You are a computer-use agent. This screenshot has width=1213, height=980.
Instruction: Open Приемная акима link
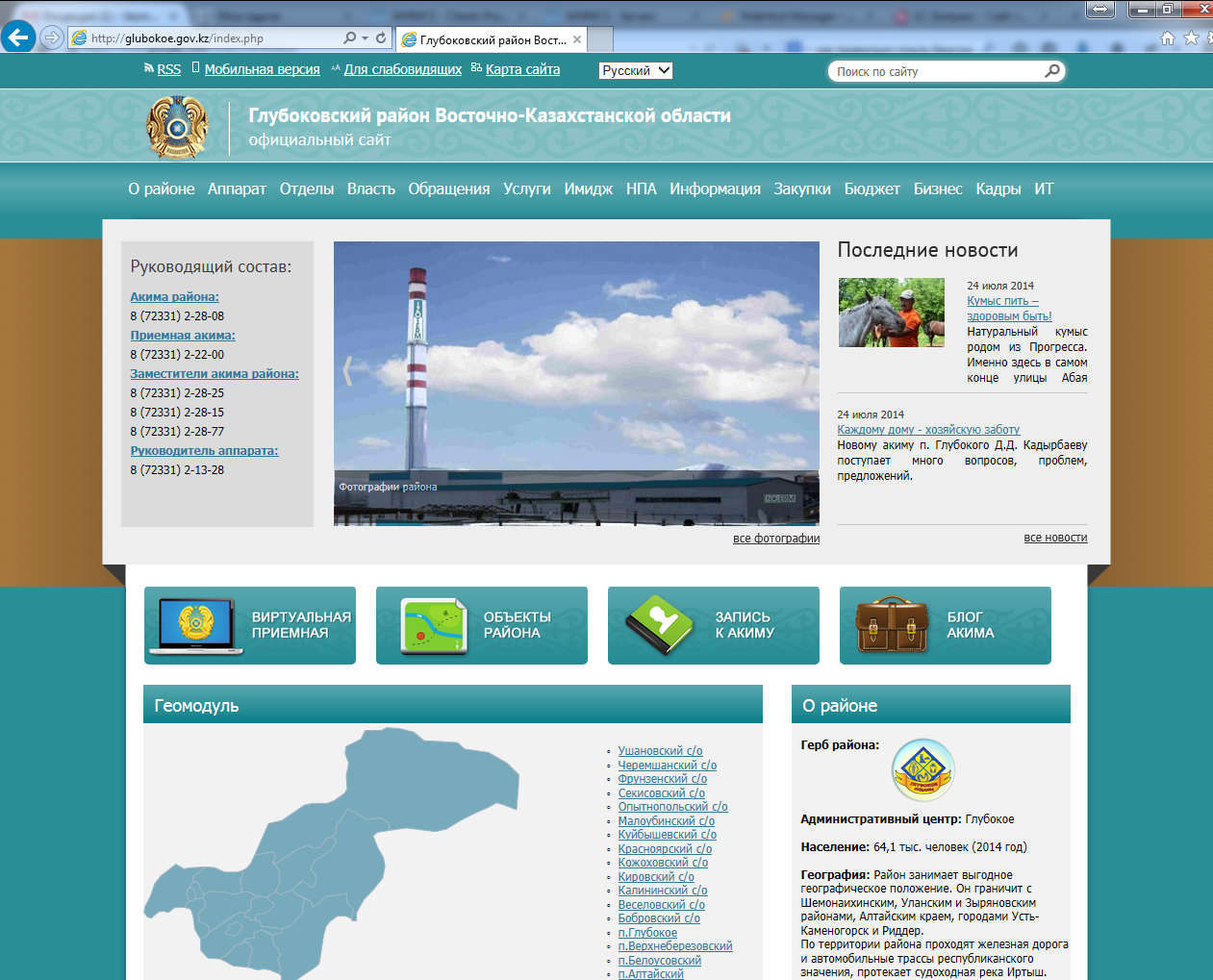click(183, 336)
